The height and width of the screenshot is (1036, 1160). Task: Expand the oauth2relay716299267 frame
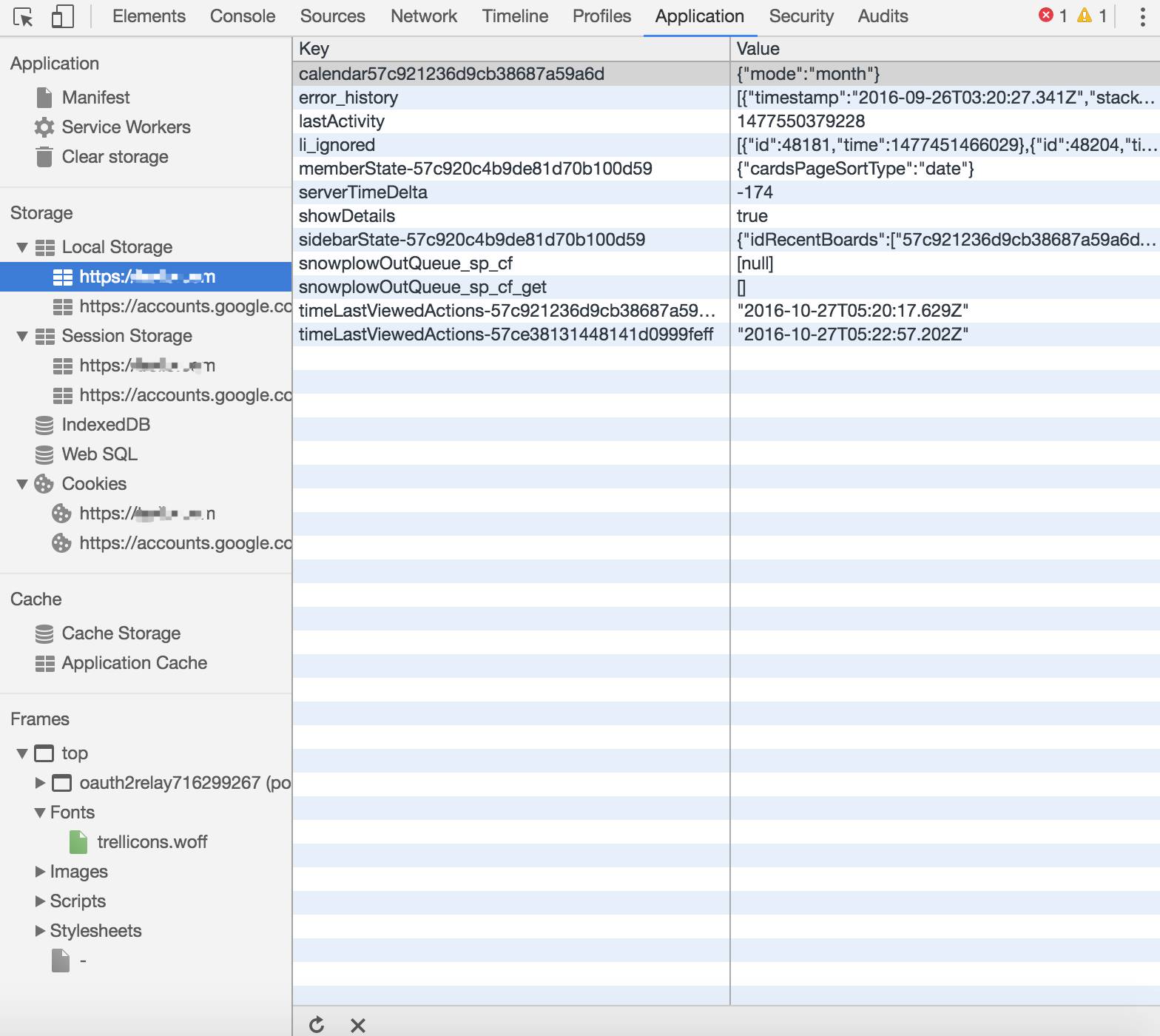(40, 783)
